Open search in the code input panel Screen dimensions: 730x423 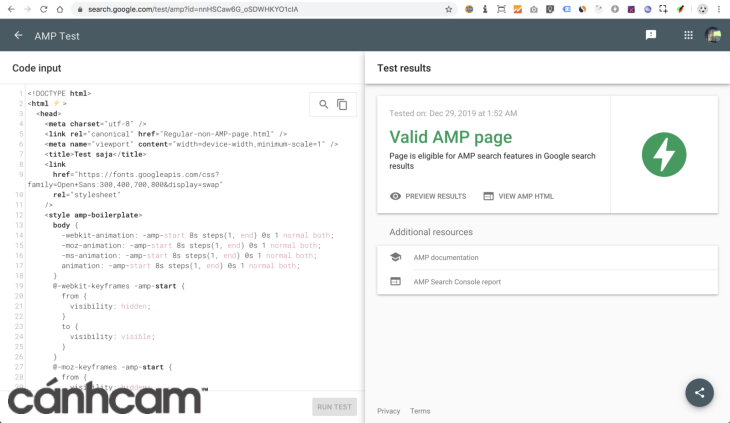click(x=323, y=104)
